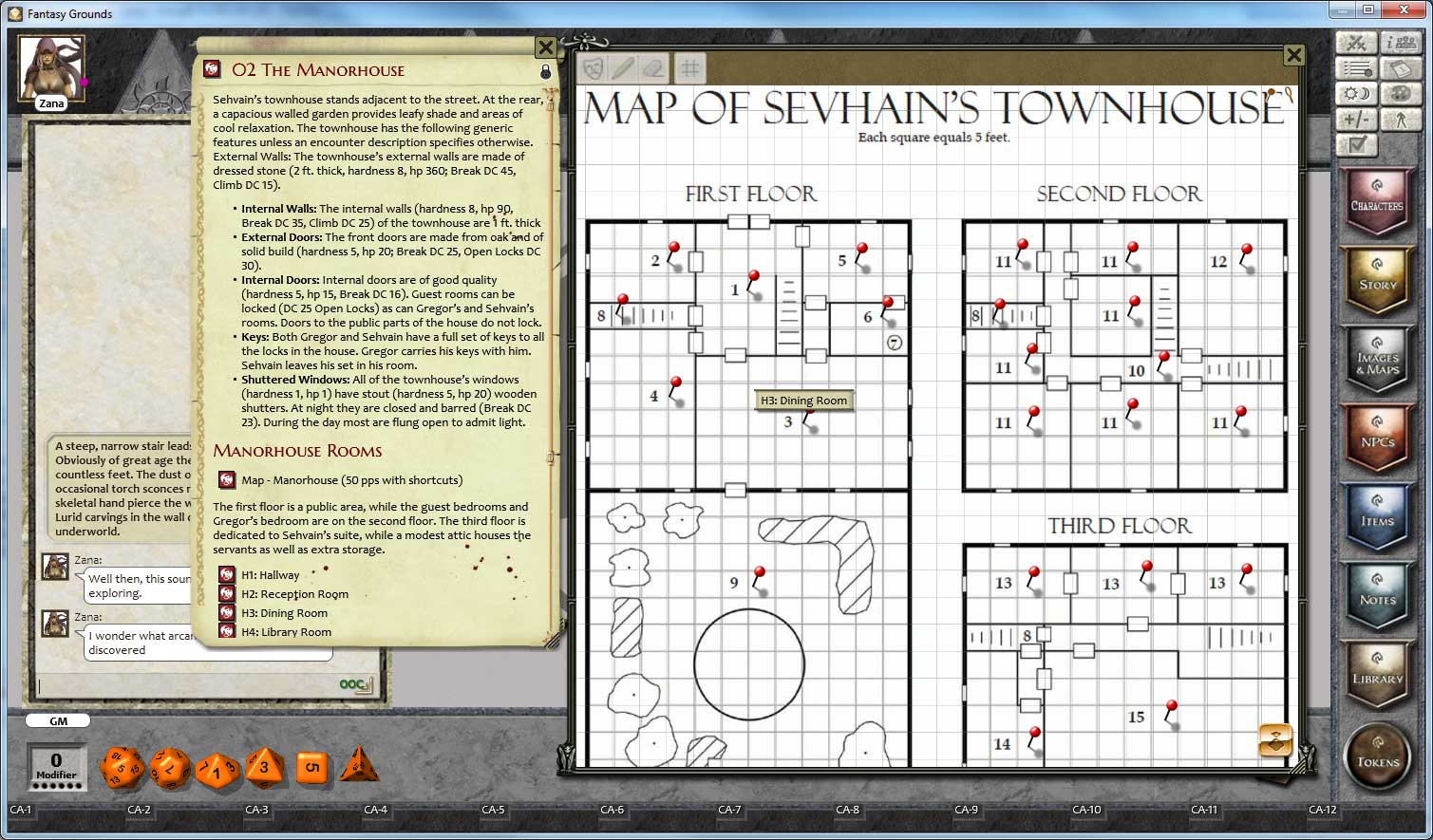Open the Party Sheet icon

pos(1401,43)
